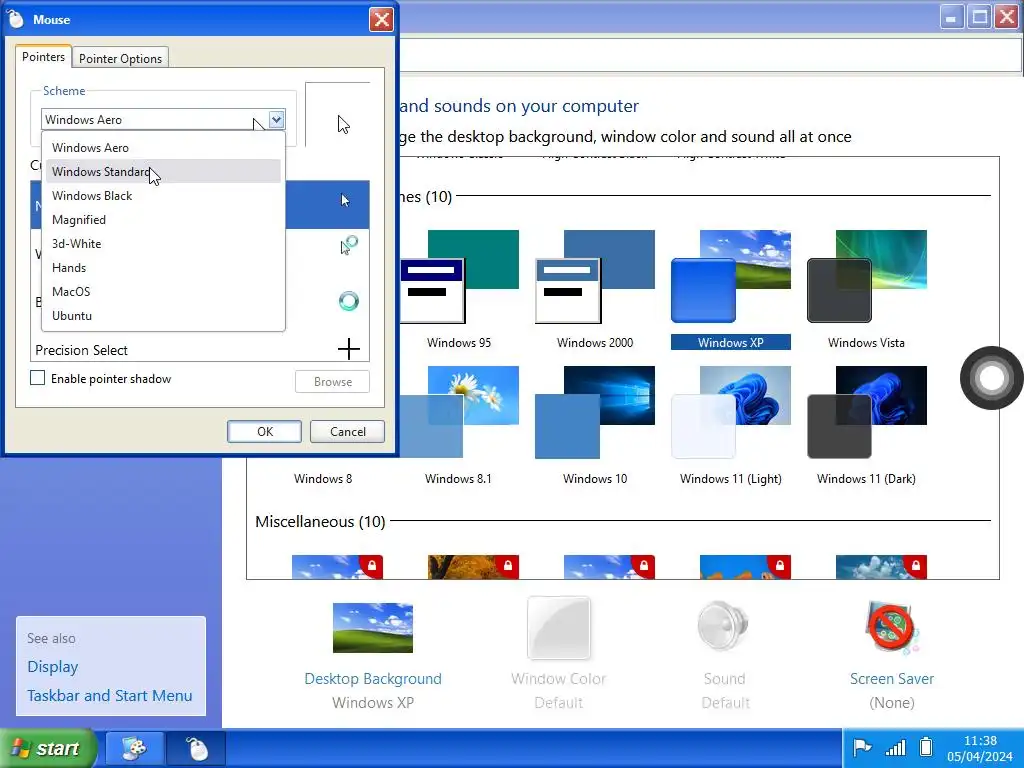Select the Windows 95 theme
Image resolution: width=1024 pixels, height=768 pixels.
[x=459, y=290]
